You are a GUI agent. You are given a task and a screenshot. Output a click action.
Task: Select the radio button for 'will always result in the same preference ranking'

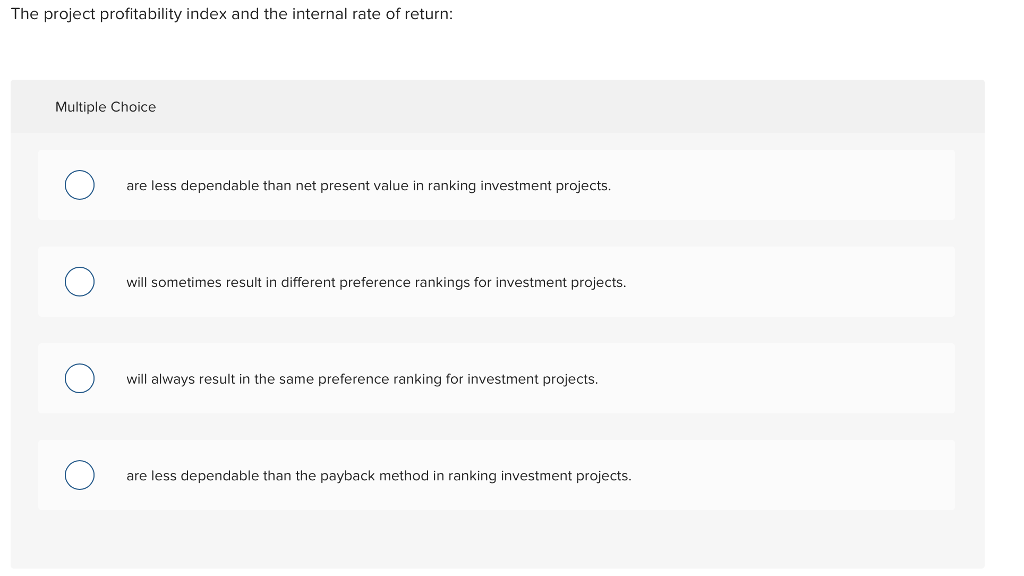(80, 378)
